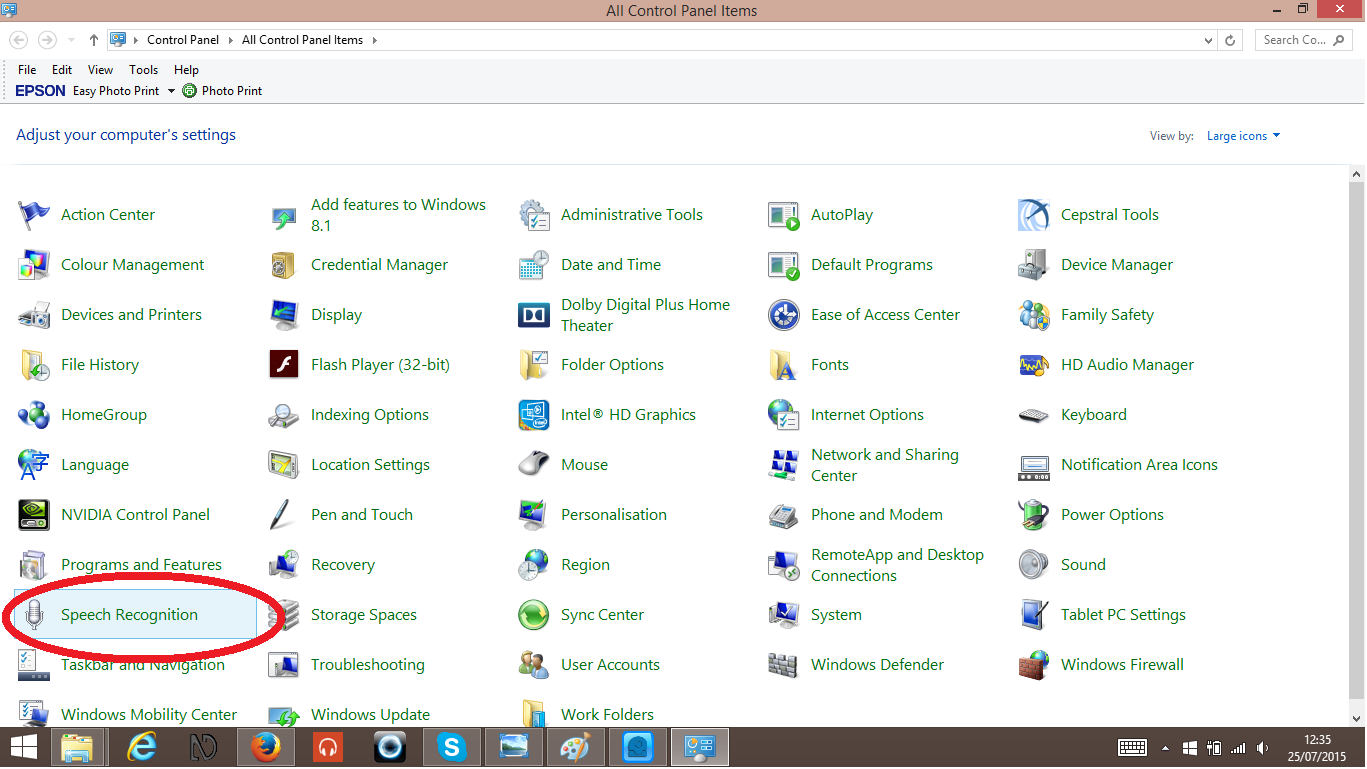Open the Language icon

click(34, 465)
